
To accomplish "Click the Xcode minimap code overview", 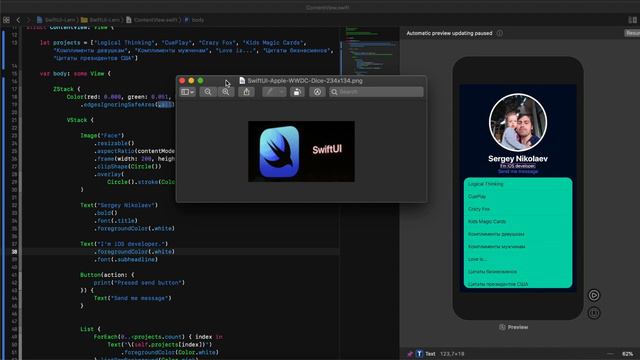I will pos(370,51).
